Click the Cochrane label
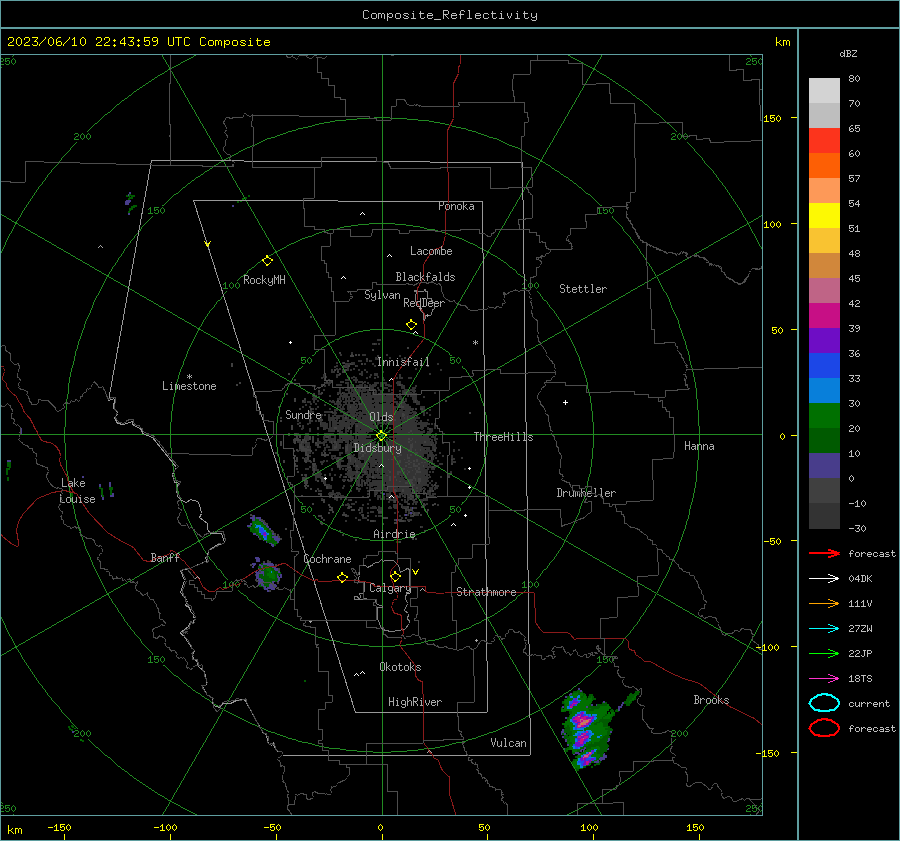This screenshot has height=841, width=900. click(x=327, y=559)
